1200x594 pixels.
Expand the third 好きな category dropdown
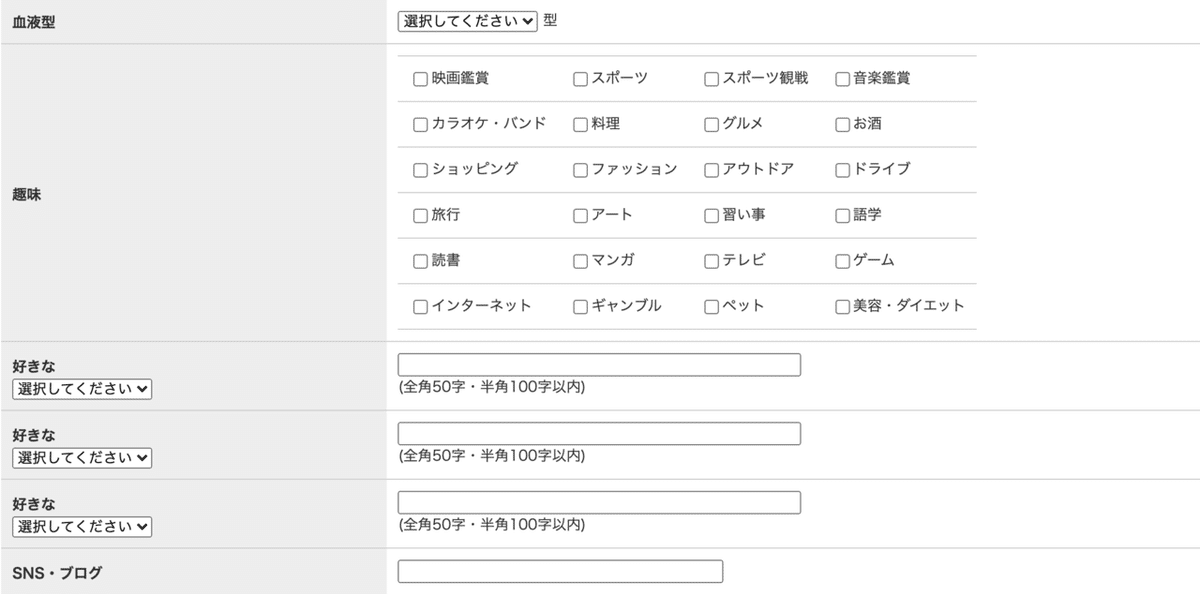(82, 527)
